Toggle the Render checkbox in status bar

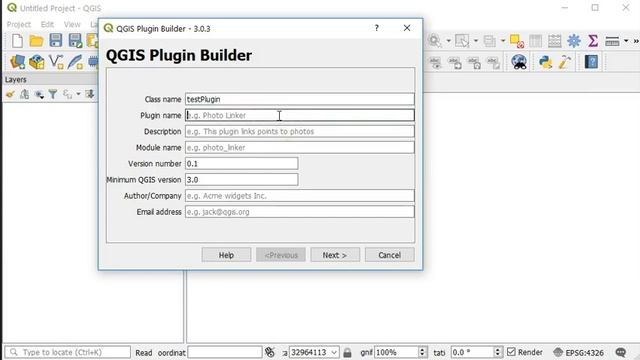511,352
